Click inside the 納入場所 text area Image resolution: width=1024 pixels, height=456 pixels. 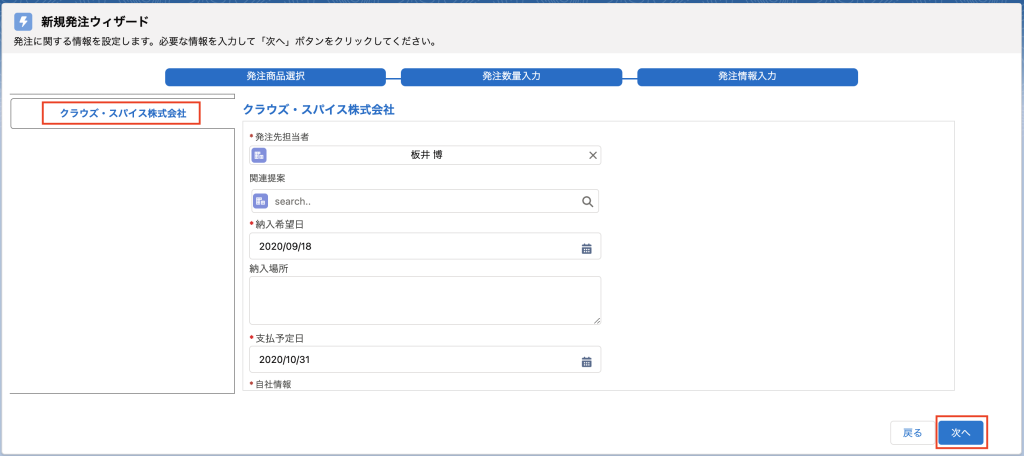click(x=425, y=301)
